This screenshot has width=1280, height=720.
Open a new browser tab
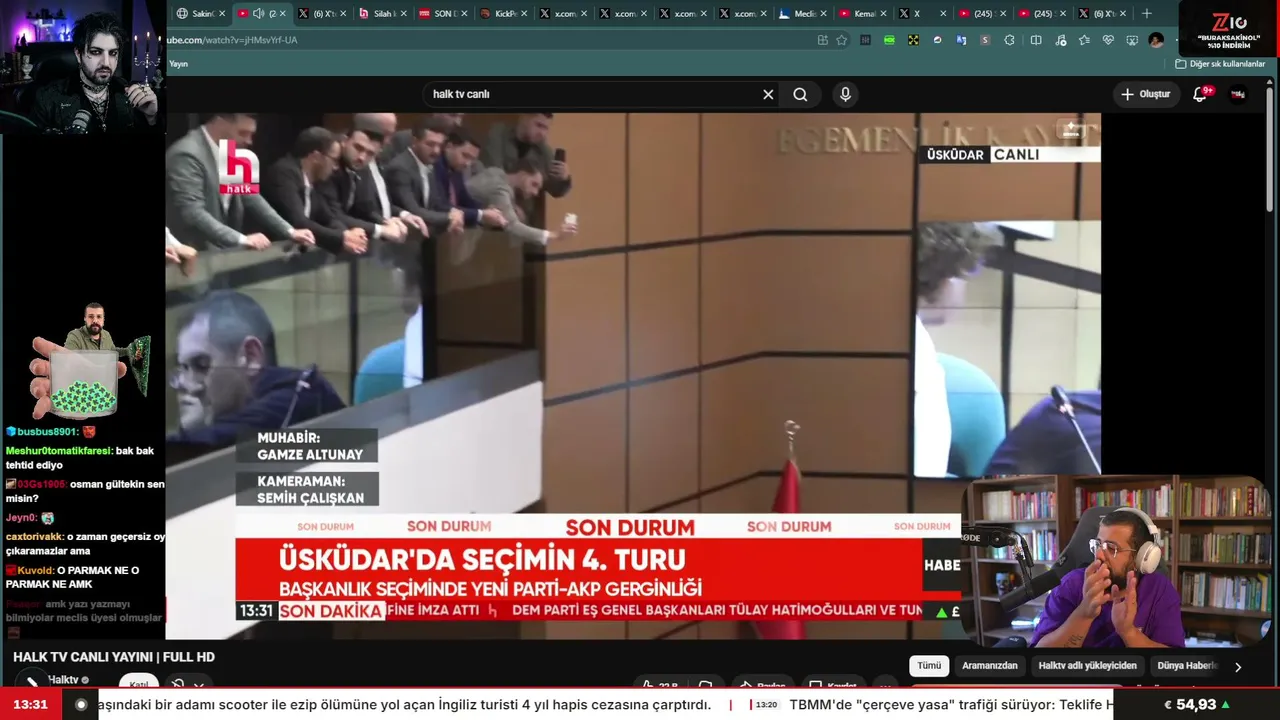[1146, 14]
